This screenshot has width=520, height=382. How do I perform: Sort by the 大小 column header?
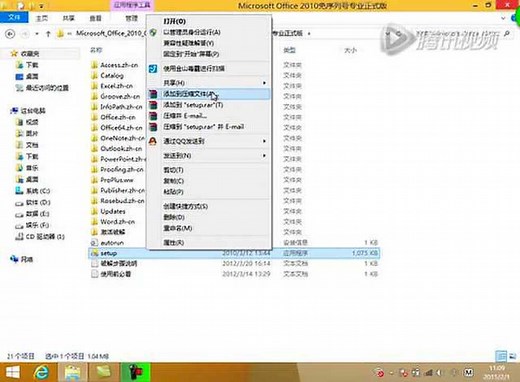click(350, 50)
